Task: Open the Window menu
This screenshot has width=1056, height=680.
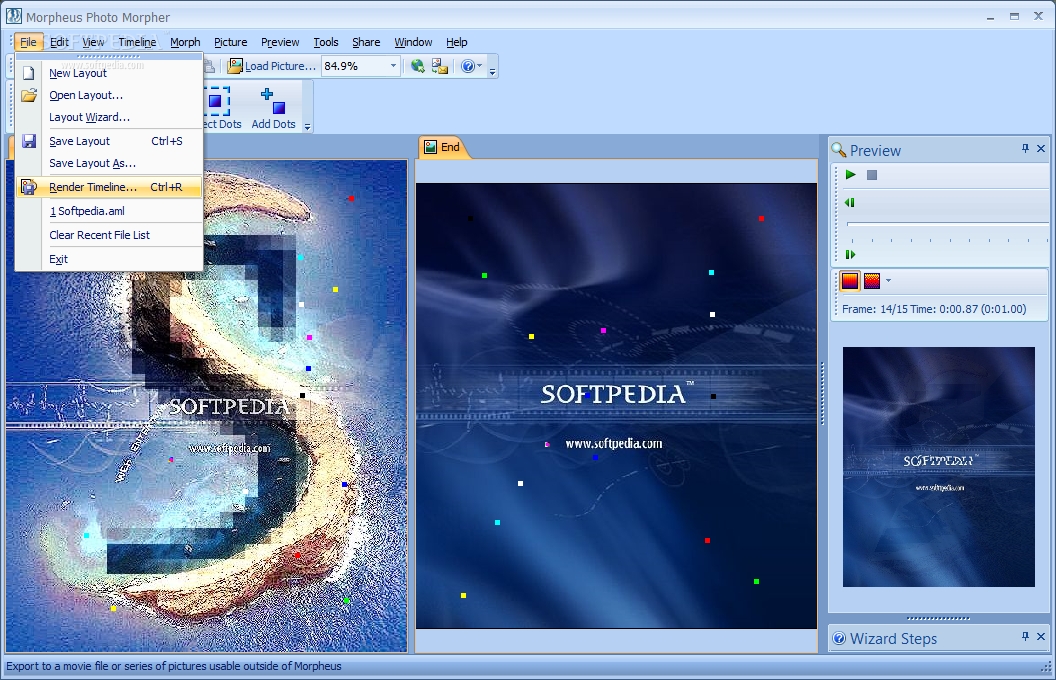Action: coord(413,42)
